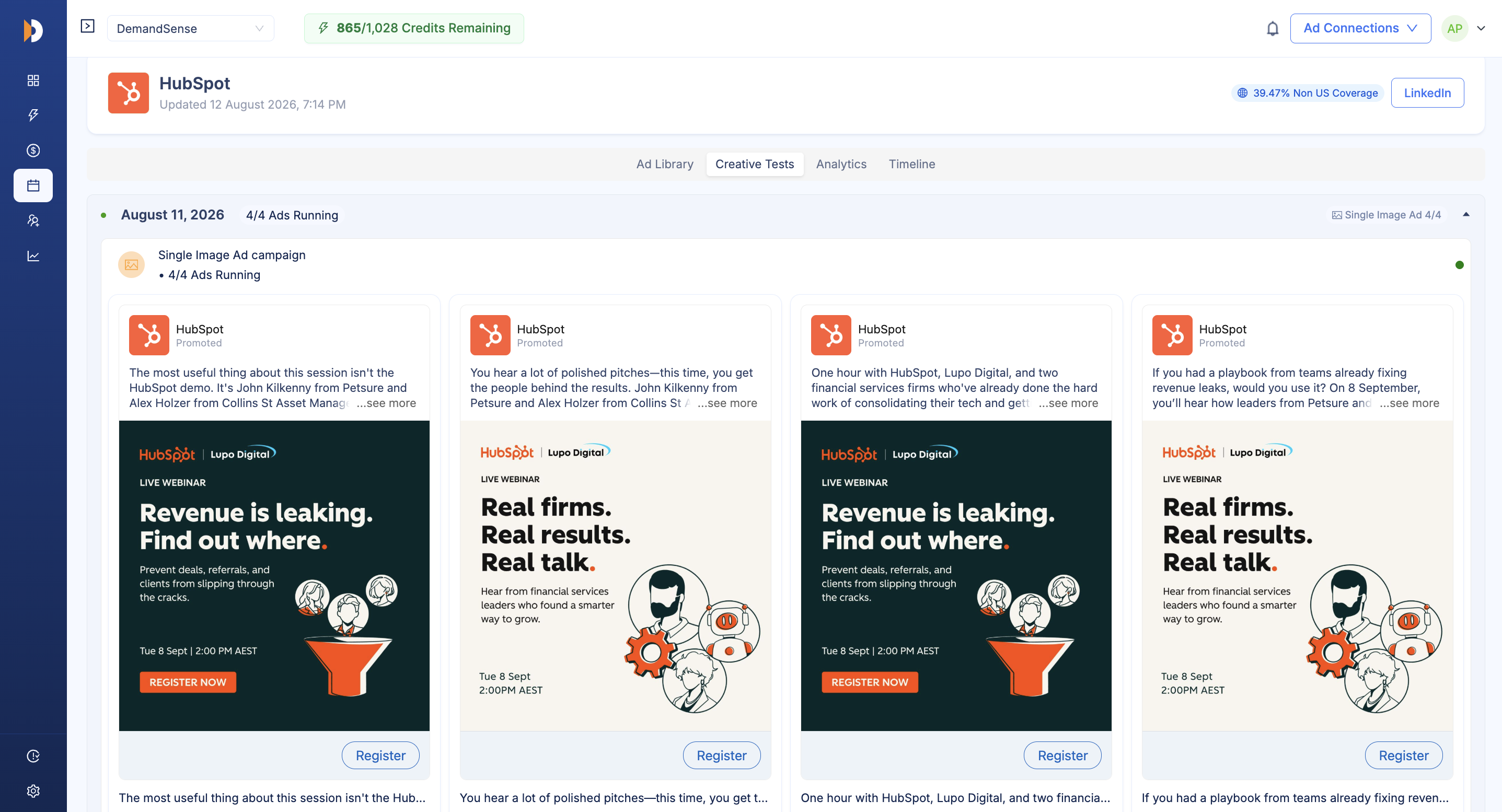Image resolution: width=1502 pixels, height=812 pixels.
Task: Click Register on the third ad card
Action: 1062,755
